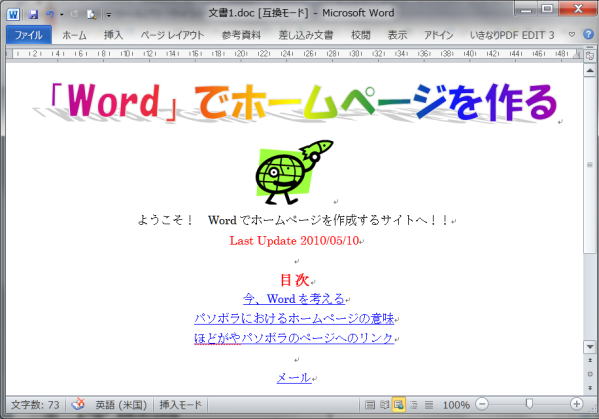The image size is (599, 419).
Task: Switch to the 挿入 tab
Action: 113,35
